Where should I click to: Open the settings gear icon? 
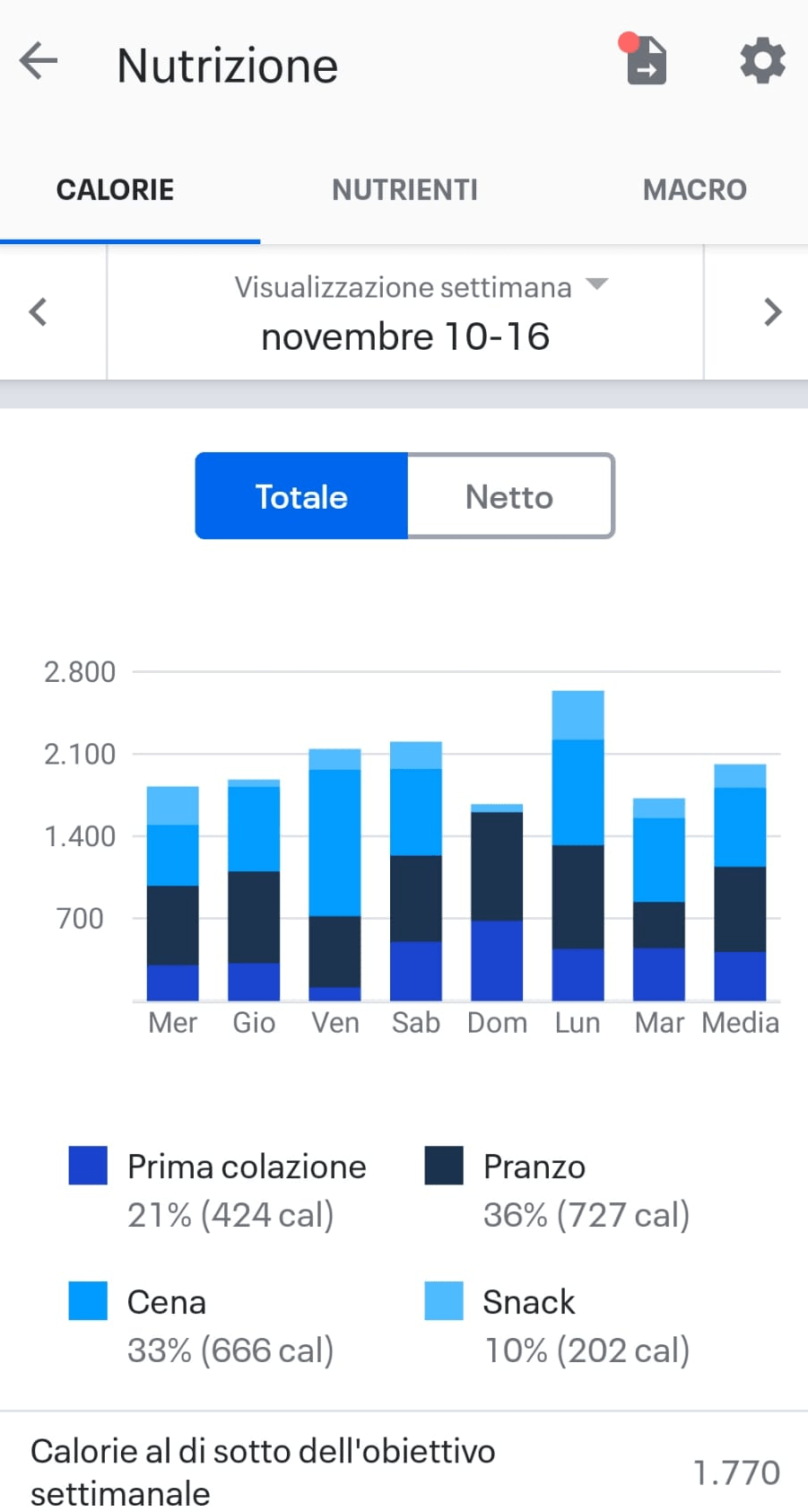click(762, 61)
